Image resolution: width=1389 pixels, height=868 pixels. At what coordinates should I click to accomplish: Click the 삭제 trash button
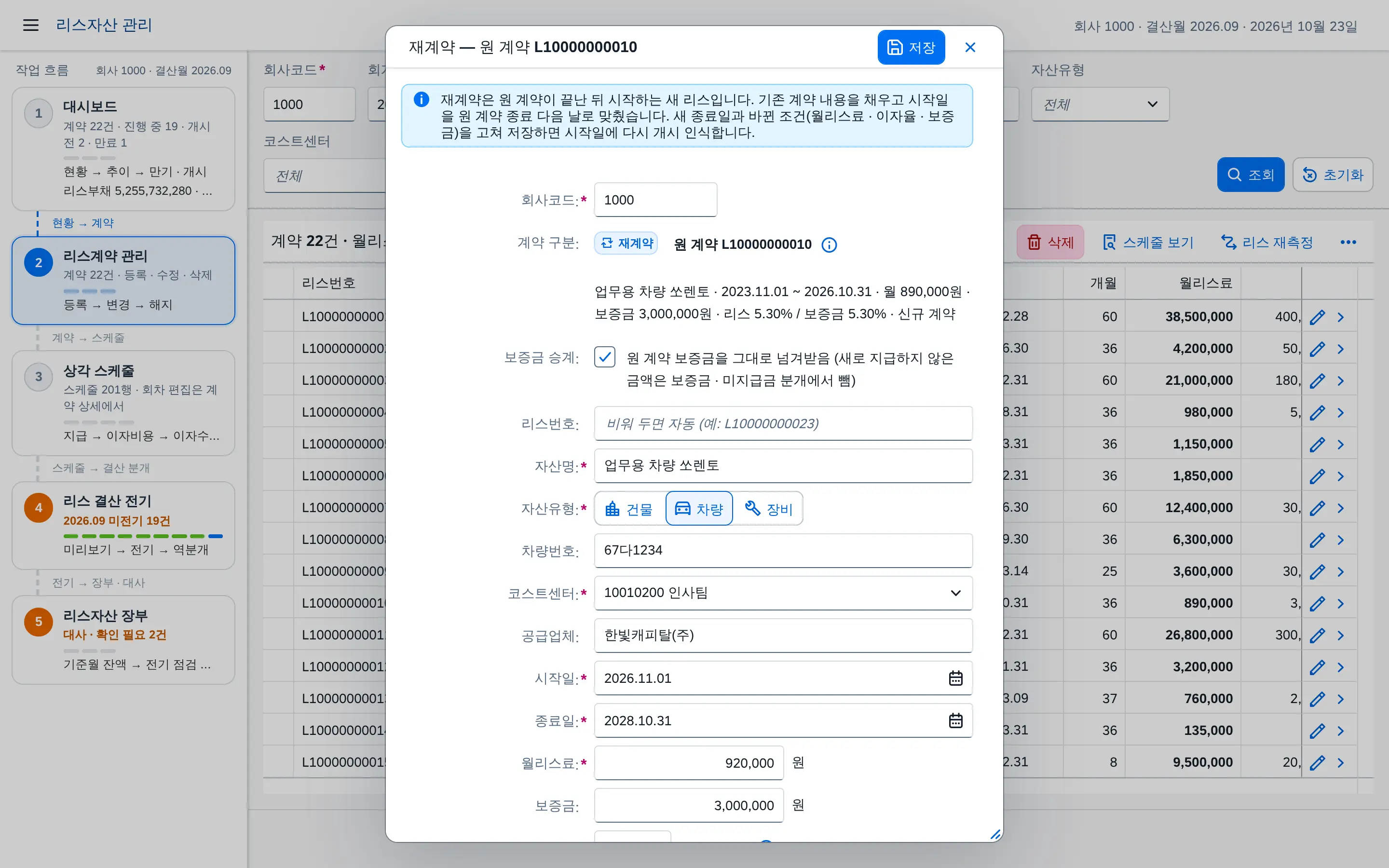[1050, 242]
